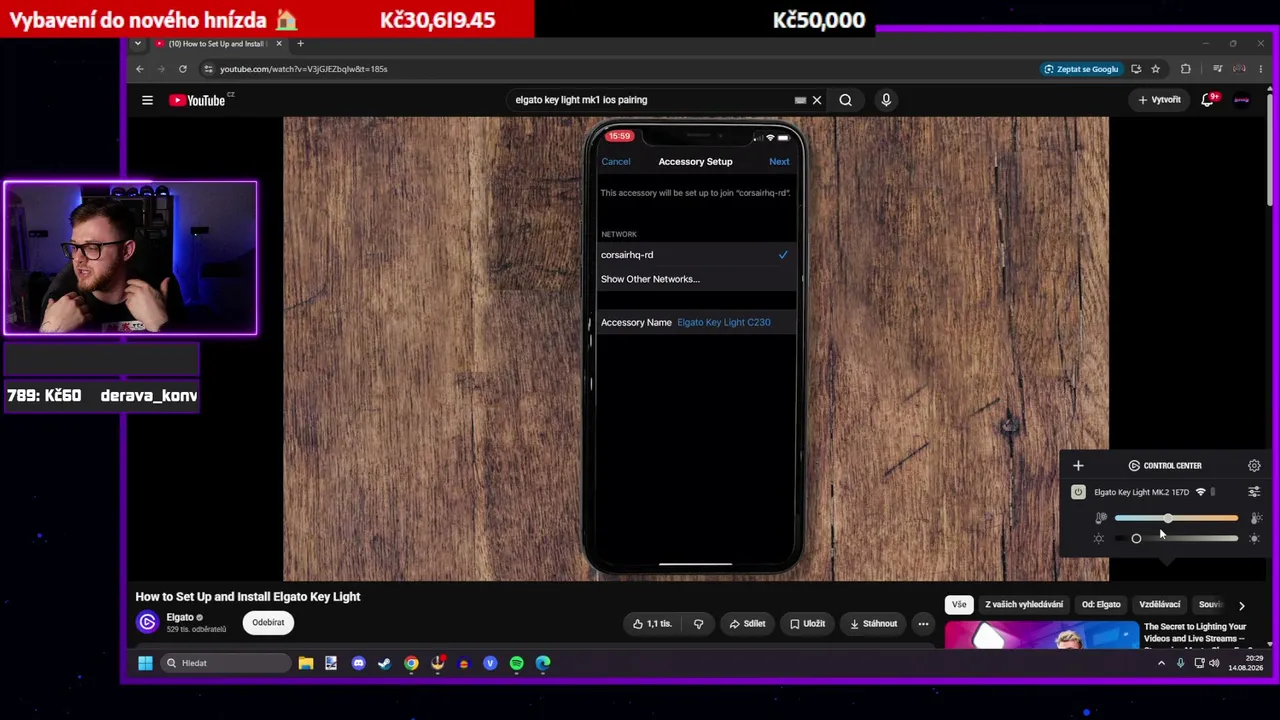The image size is (1280, 720).
Task: Subscribe with the Odebírat button
Action: tap(268, 622)
